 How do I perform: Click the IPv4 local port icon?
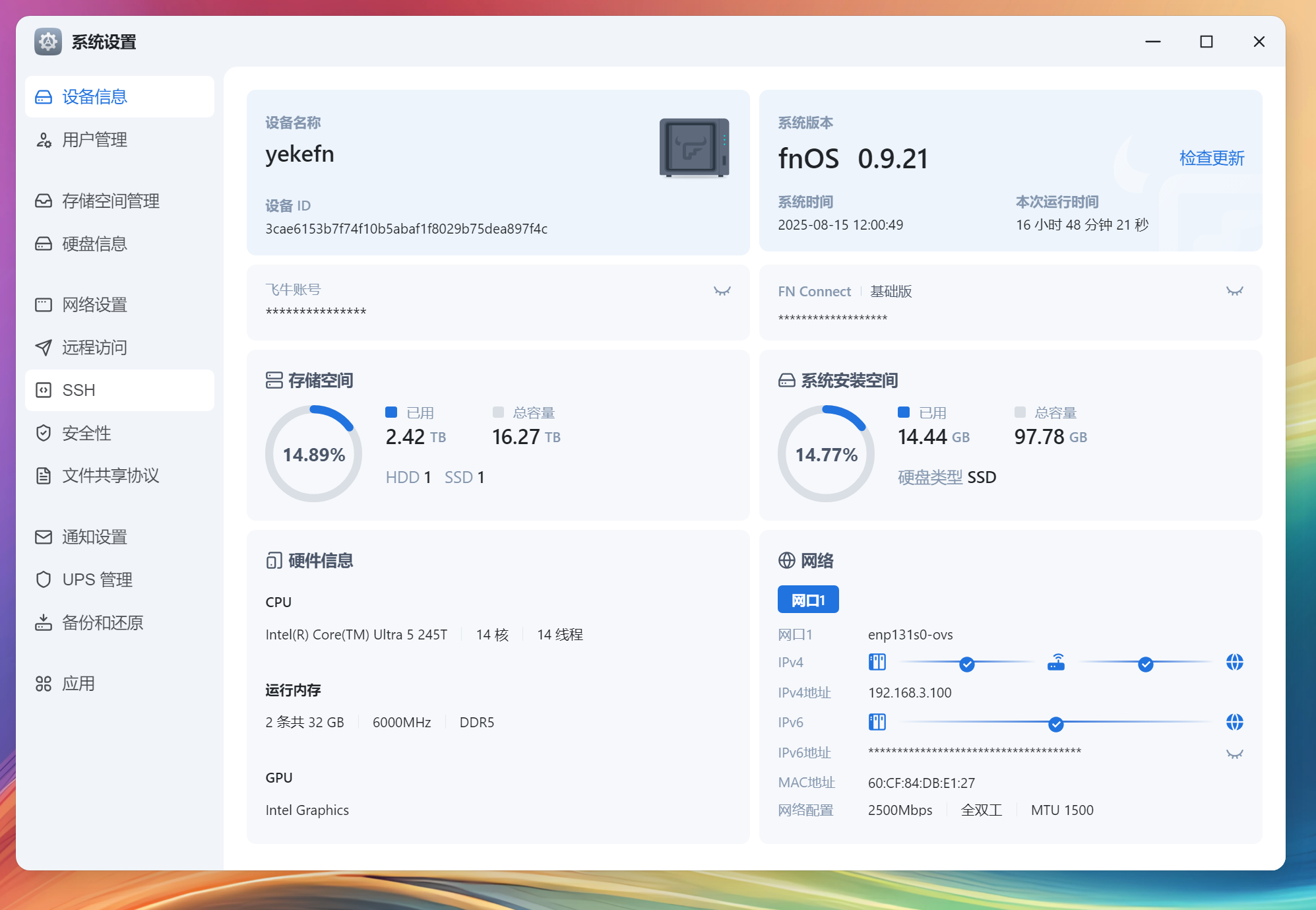[x=877, y=662]
